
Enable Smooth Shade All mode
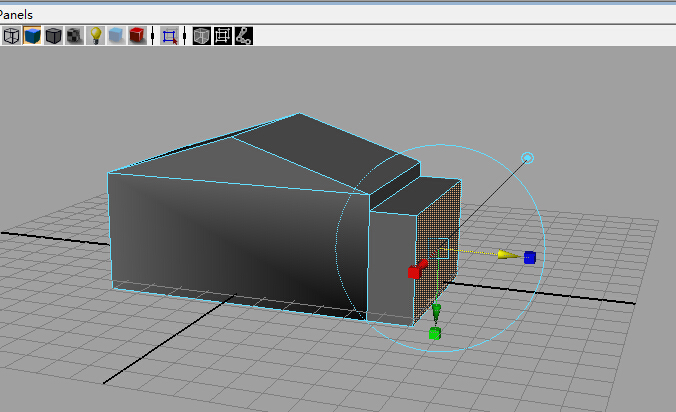point(32,36)
